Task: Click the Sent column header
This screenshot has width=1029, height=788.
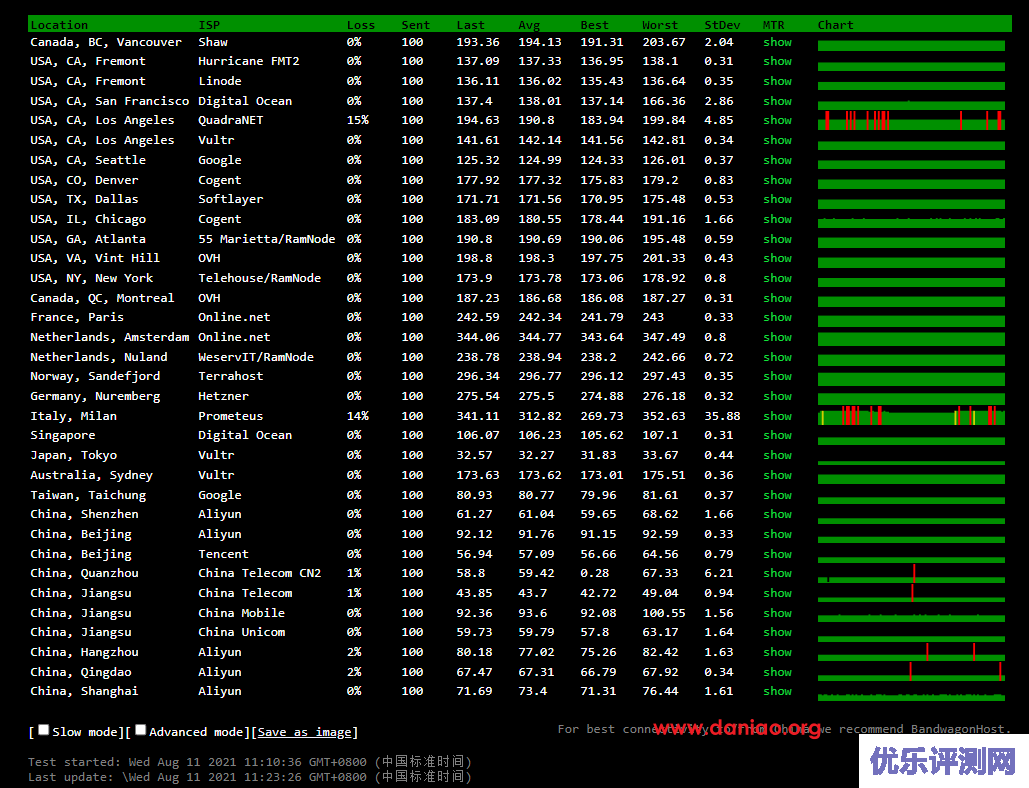Action: (415, 25)
